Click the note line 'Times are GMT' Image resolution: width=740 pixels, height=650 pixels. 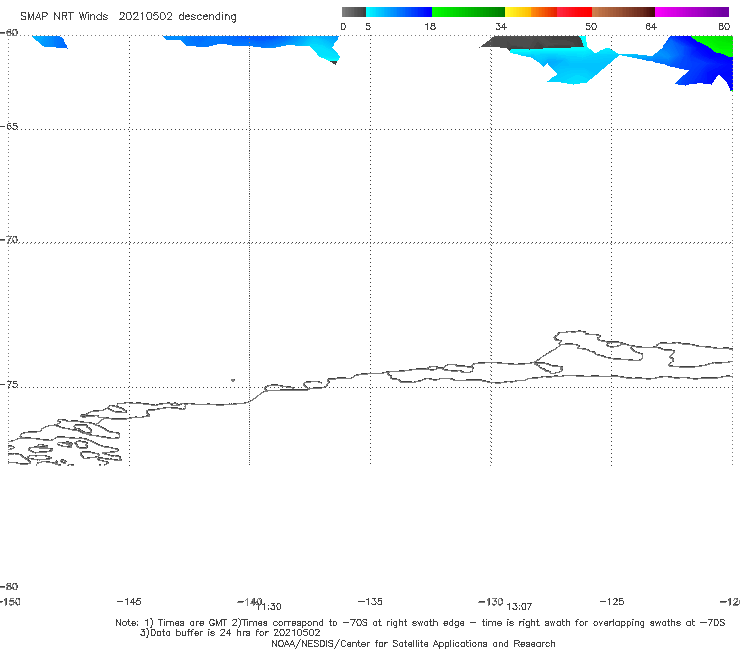pyautogui.click(x=193, y=623)
